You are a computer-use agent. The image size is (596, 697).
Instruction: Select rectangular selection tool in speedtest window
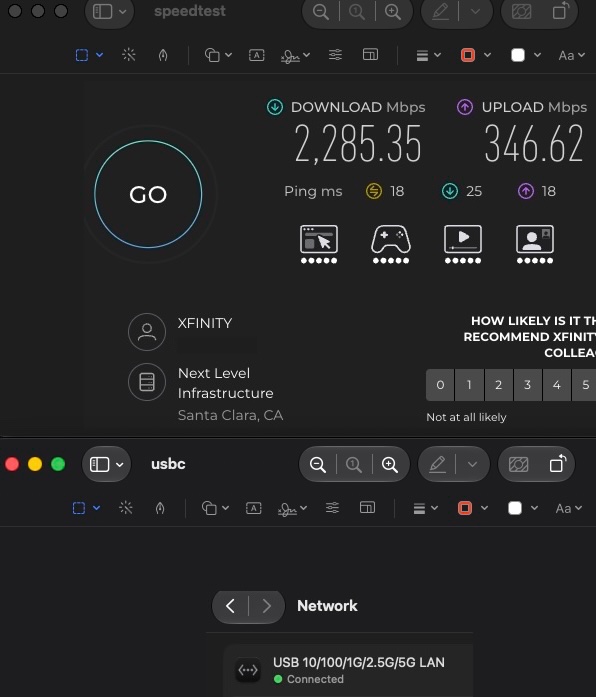[x=82, y=55]
